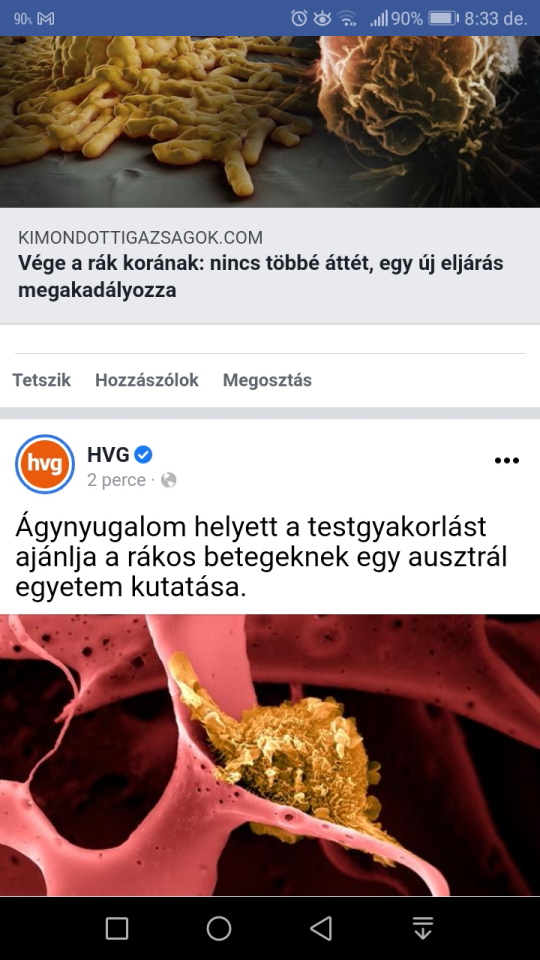
Task: Open the bacteria article preview image
Action: 270,122
